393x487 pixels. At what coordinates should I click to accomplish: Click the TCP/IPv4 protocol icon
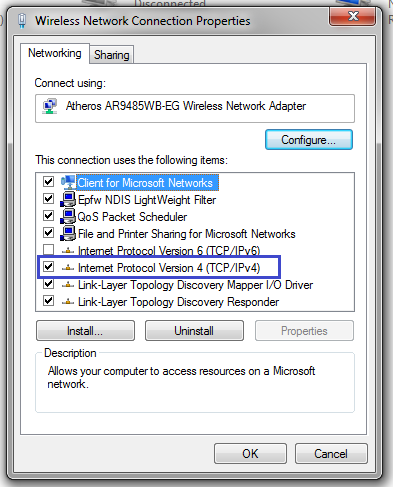pyautogui.click(x=68, y=268)
